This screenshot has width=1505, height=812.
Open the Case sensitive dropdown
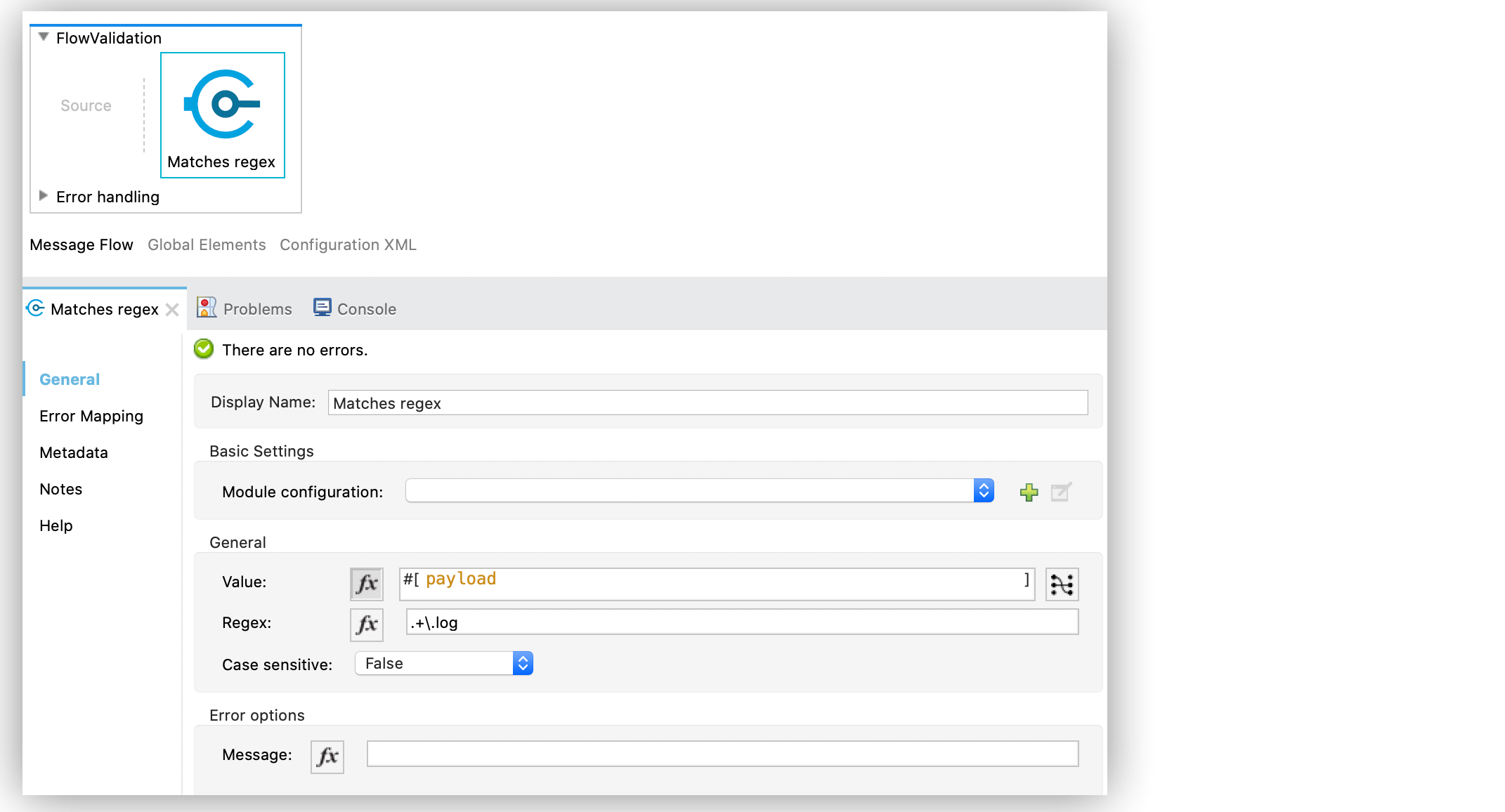click(523, 662)
